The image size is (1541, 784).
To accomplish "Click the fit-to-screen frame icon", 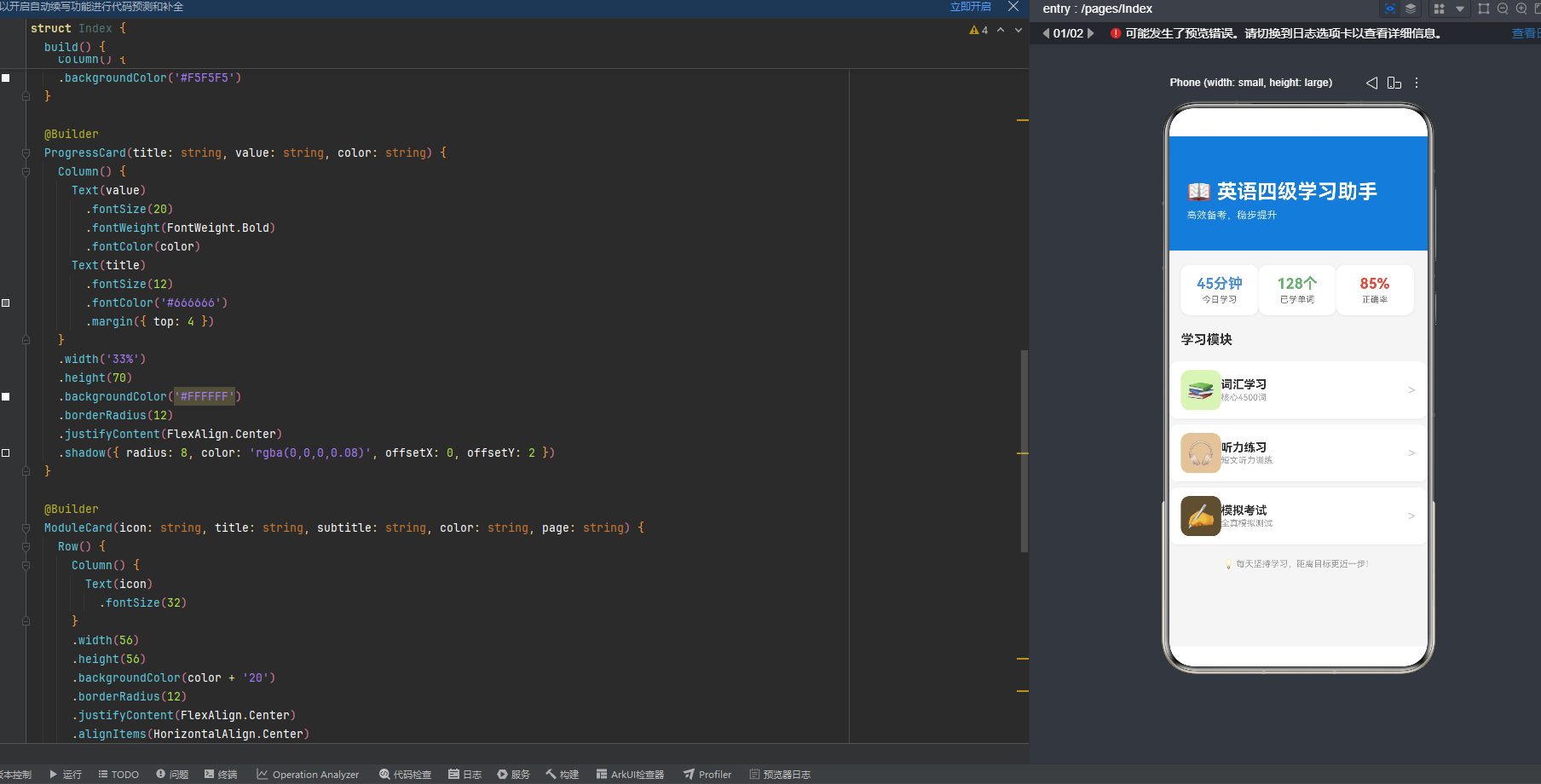I will click(x=1484, y=9).
